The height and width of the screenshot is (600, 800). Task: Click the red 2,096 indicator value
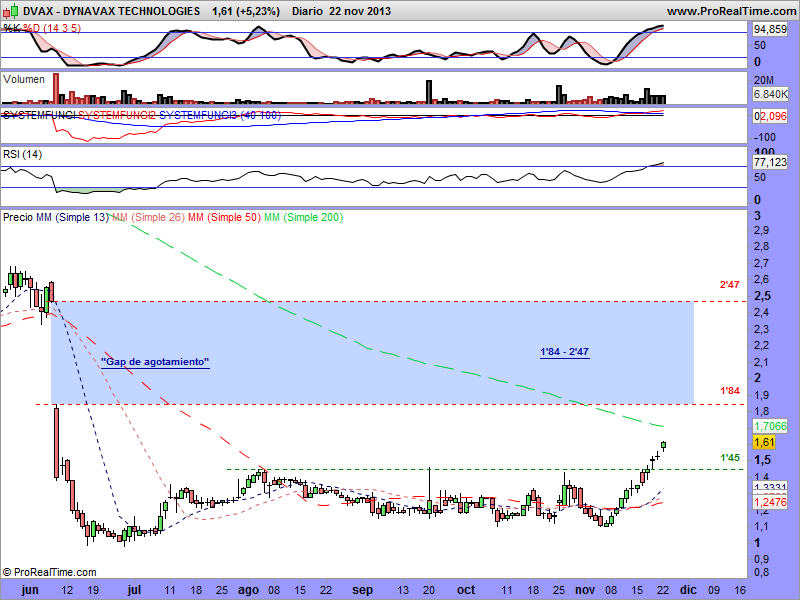pyautogui.click(x=773, y=116)
